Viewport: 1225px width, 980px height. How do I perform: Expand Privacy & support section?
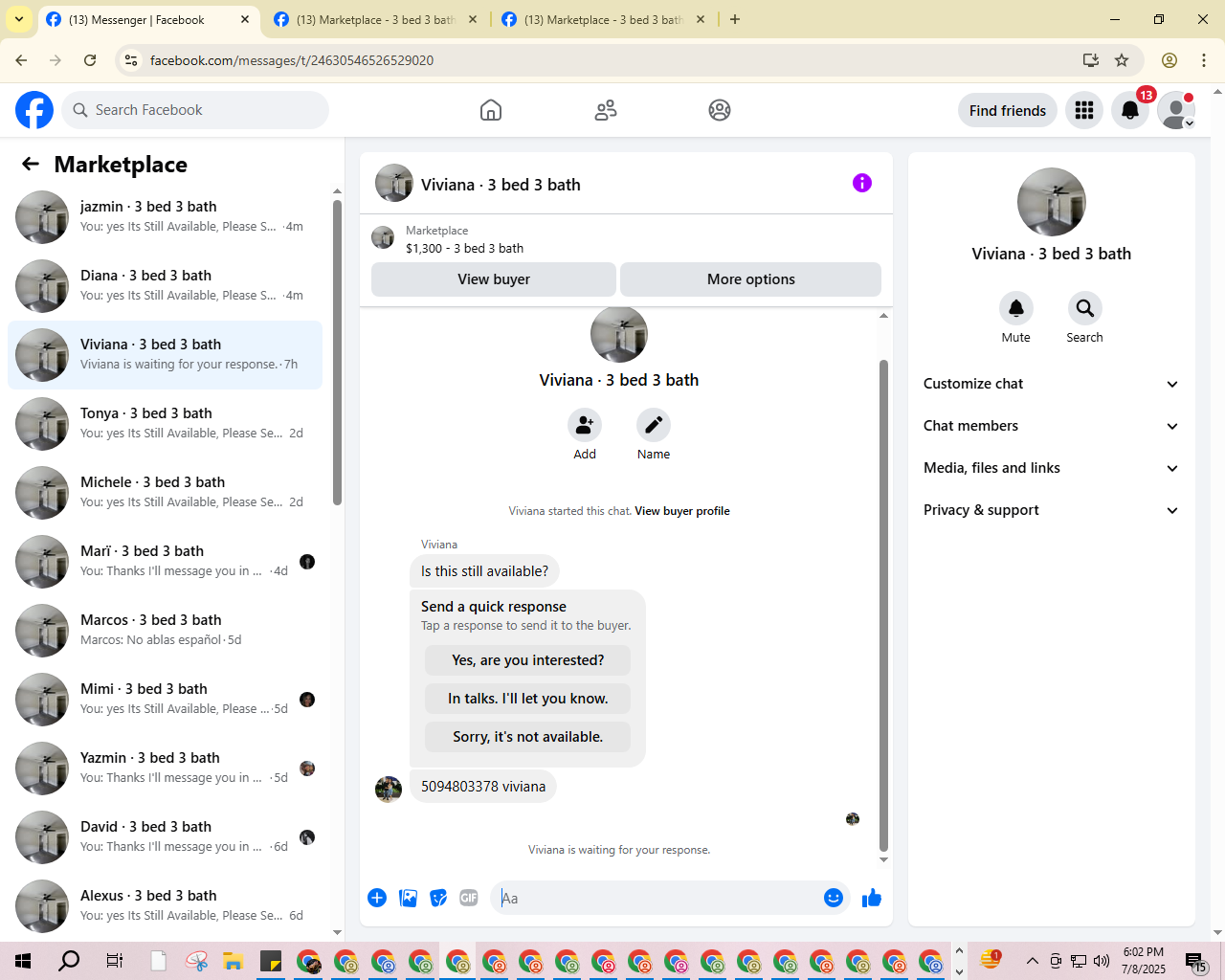pyautogui.click(x=1051, y=510)
